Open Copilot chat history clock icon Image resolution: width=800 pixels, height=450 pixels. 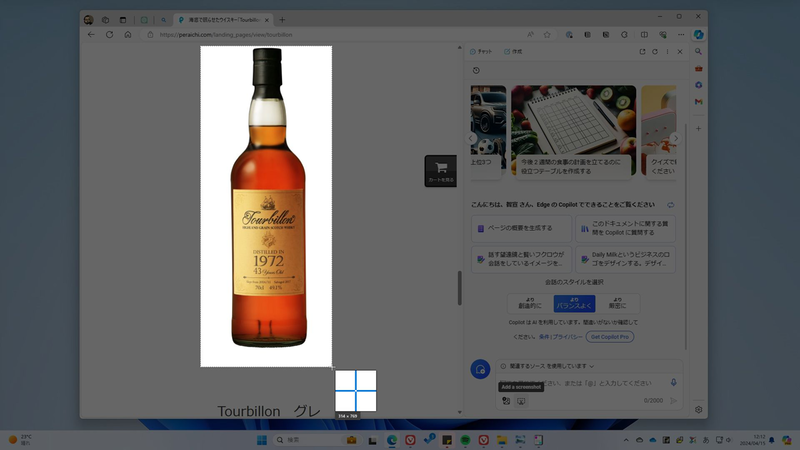476,70
